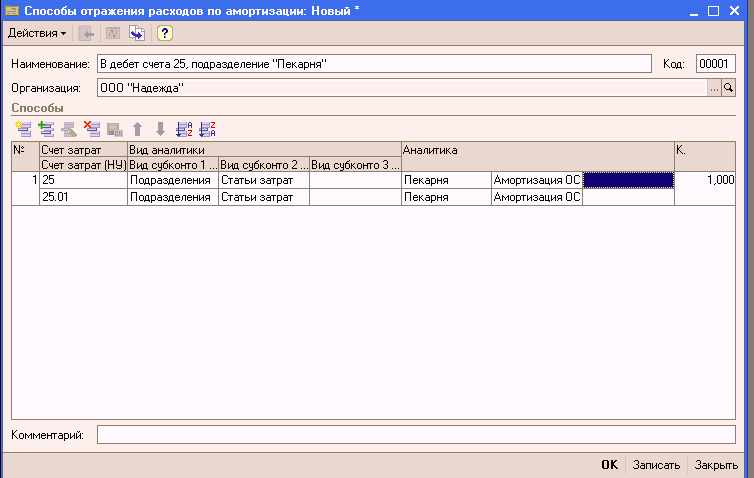The image size is (754, 478).
Task: Click the Код field containing 00001
Action: click(x=715, y=64)
